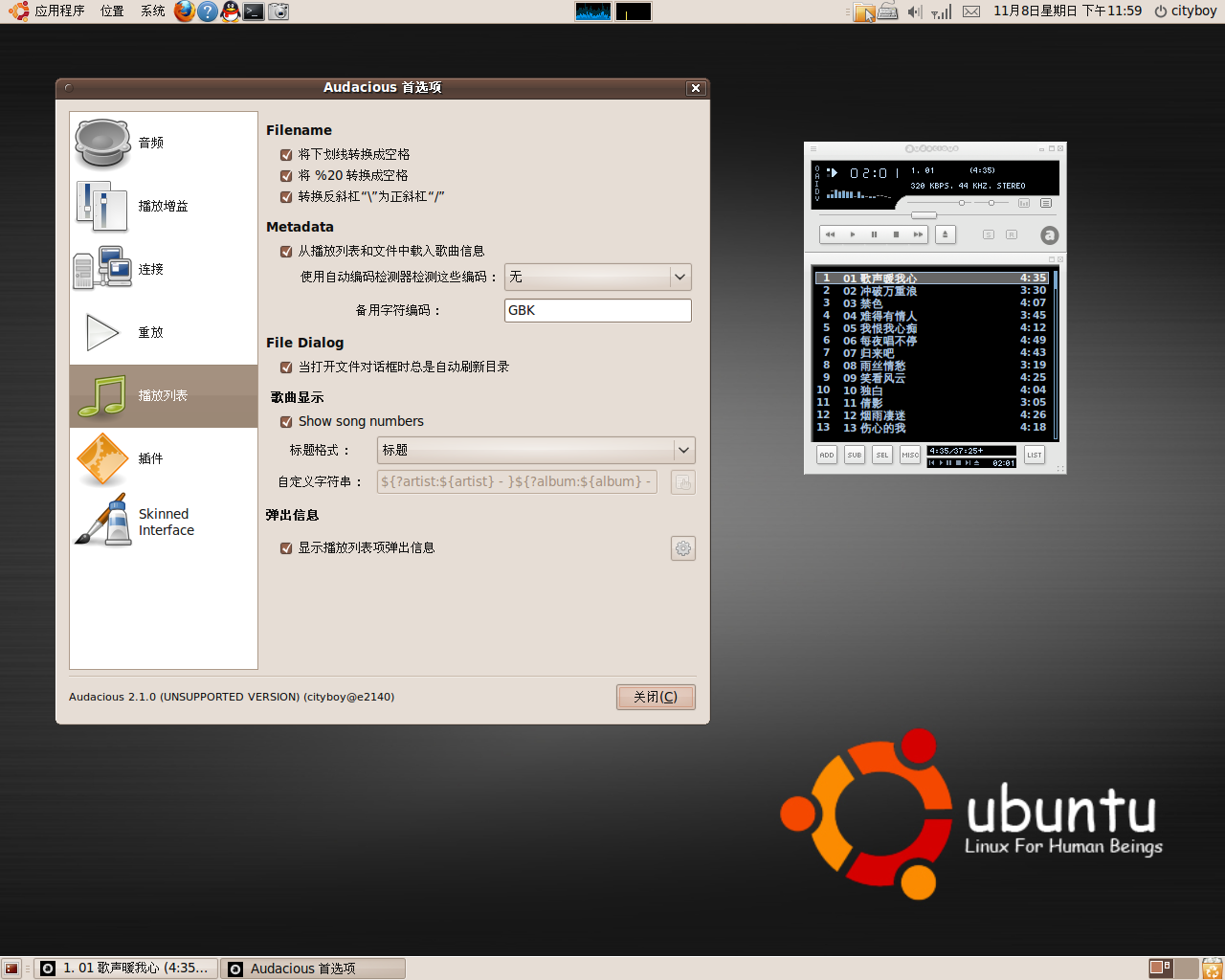Viewport: 1225px width, 980px height.
Task: Click the balance slider knob in player
Action: pos(991,203)
